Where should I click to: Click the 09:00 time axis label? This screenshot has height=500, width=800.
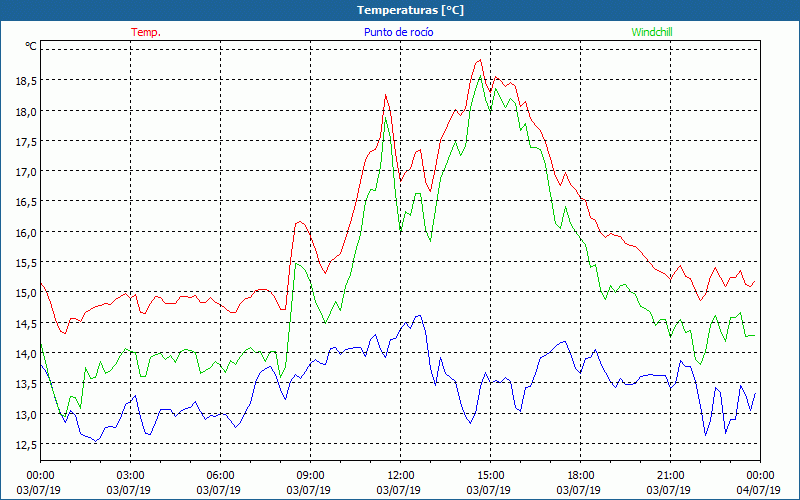[x=310, y=476]
